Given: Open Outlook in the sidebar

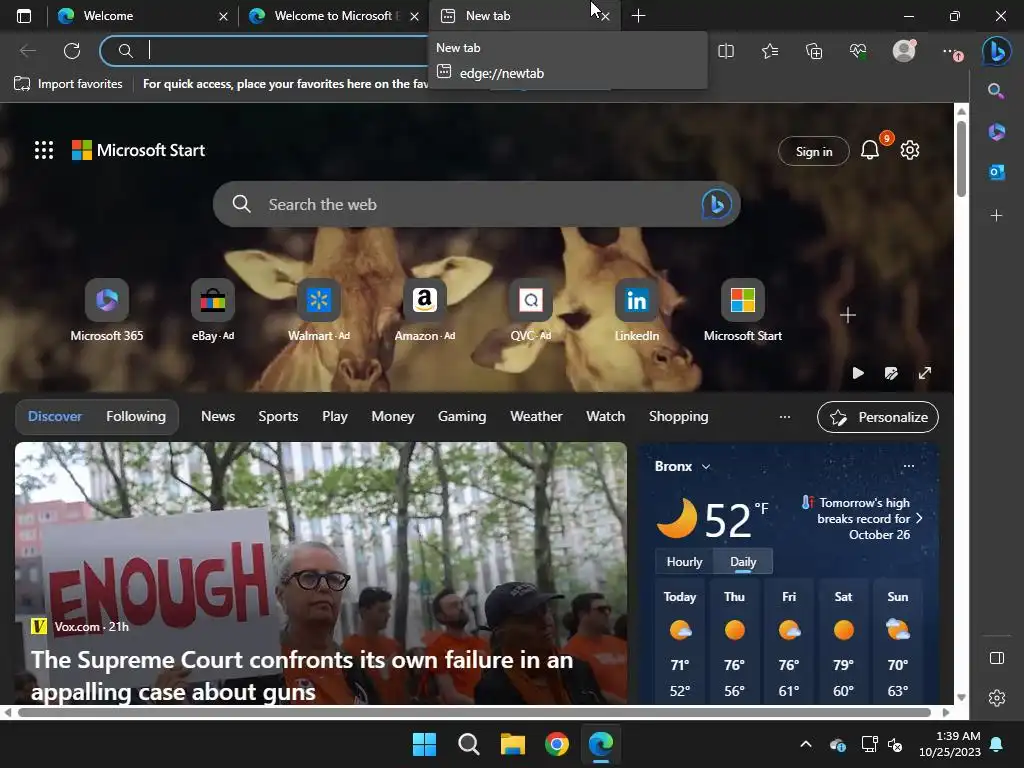Looking at the screenshot, I should (997, 172).
